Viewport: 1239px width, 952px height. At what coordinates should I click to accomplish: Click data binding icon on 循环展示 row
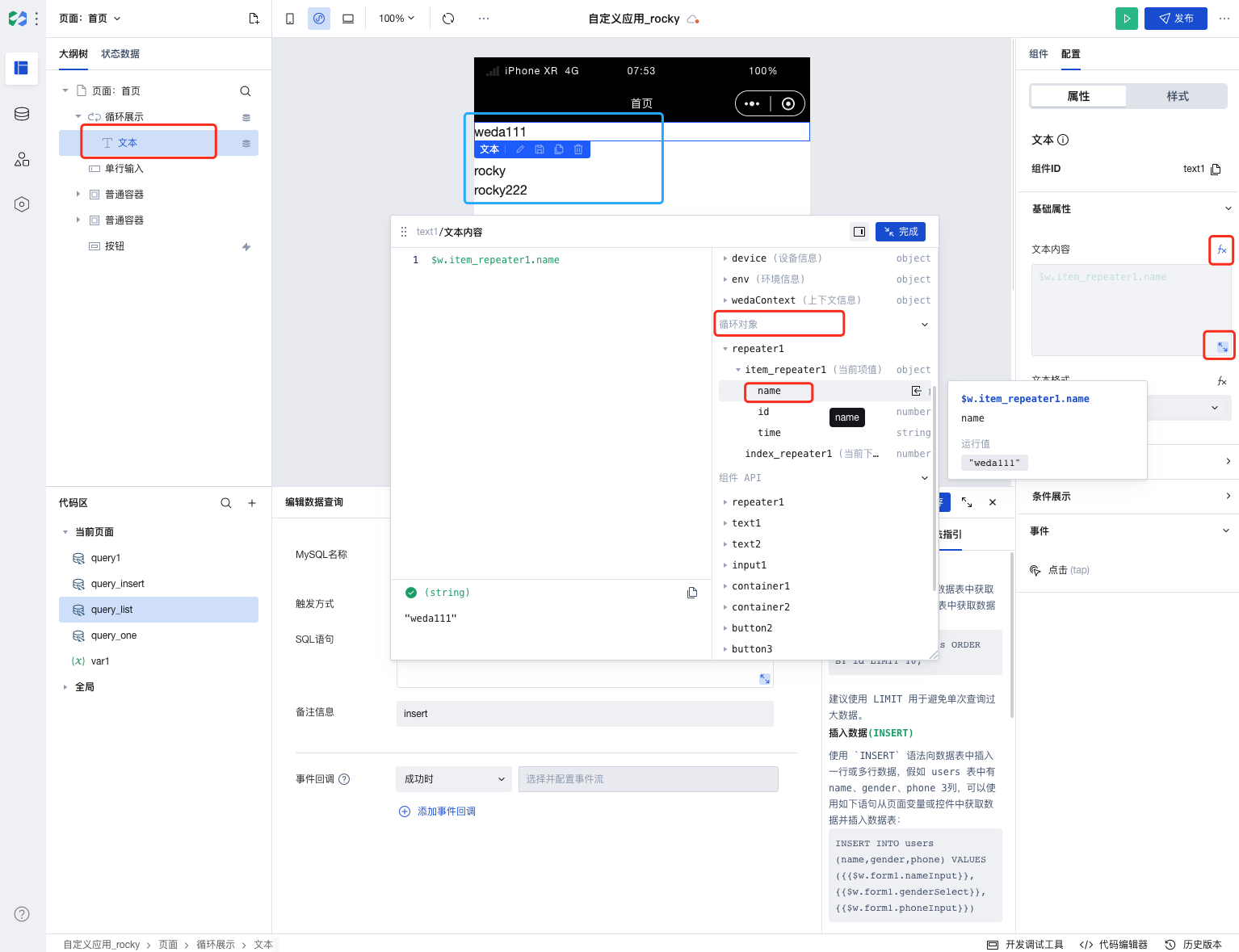246,118
